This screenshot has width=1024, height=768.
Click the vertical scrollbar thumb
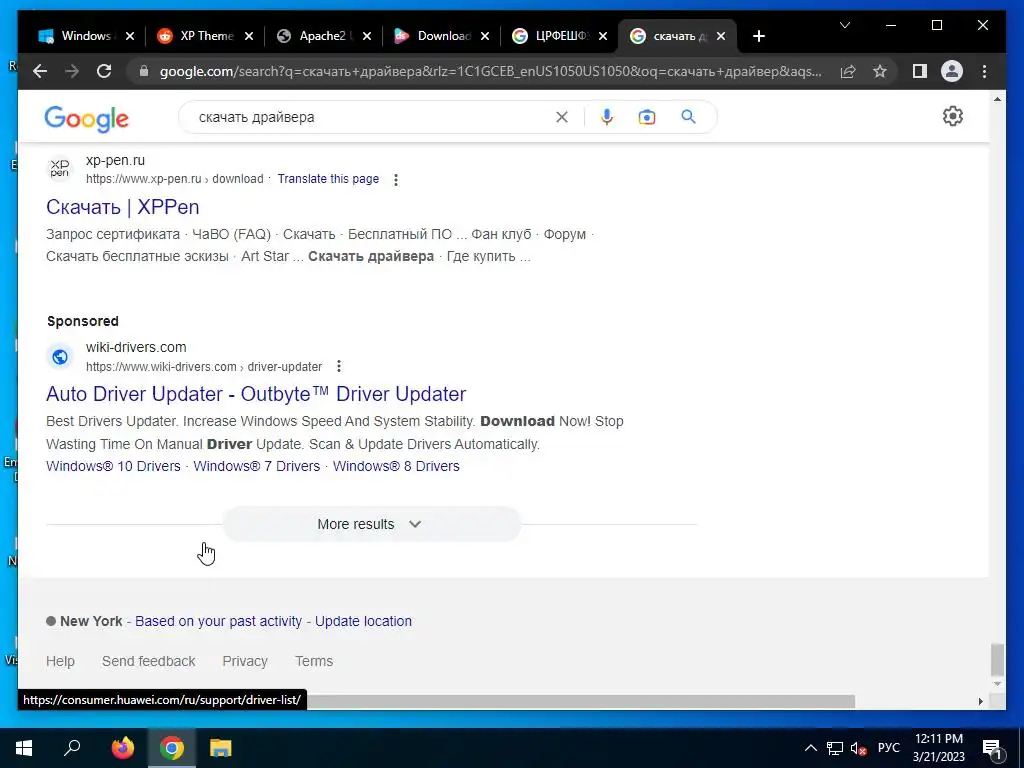pyautogui.click(x=997, y=660)
